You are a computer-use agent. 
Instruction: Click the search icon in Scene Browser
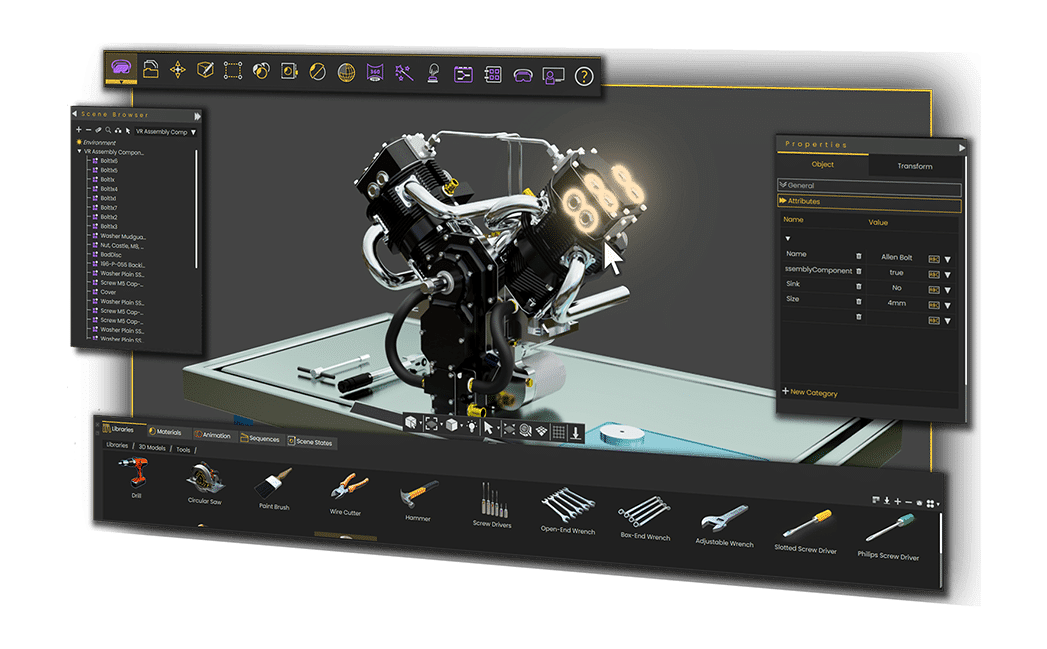click(108, 131)
